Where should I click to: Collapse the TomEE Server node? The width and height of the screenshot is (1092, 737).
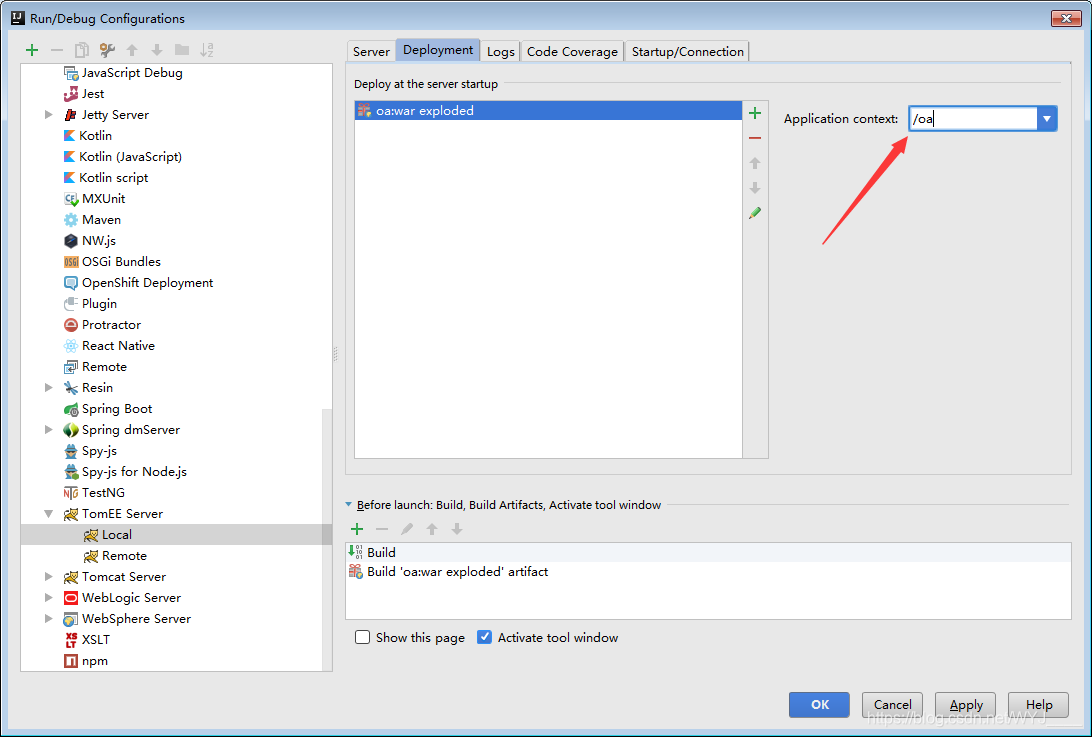48,514
